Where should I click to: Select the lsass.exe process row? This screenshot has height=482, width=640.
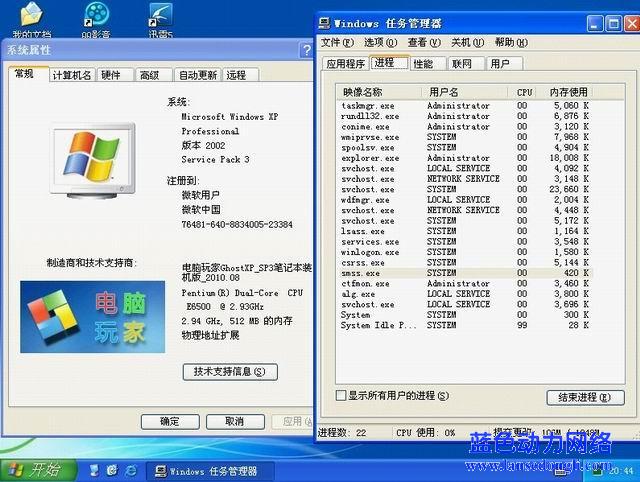(x=465, y=231)
